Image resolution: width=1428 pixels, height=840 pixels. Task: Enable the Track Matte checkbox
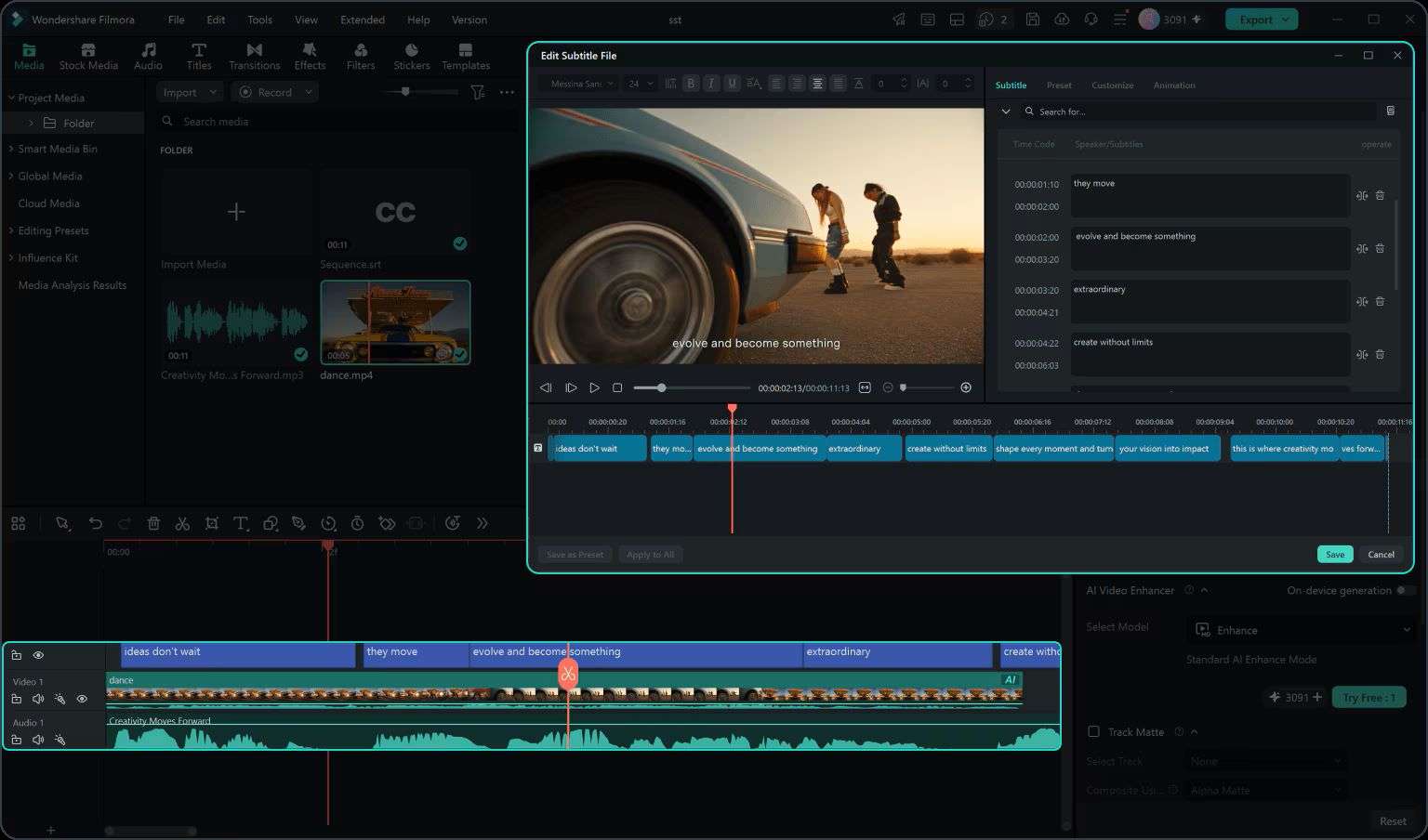pos(1093,731)
